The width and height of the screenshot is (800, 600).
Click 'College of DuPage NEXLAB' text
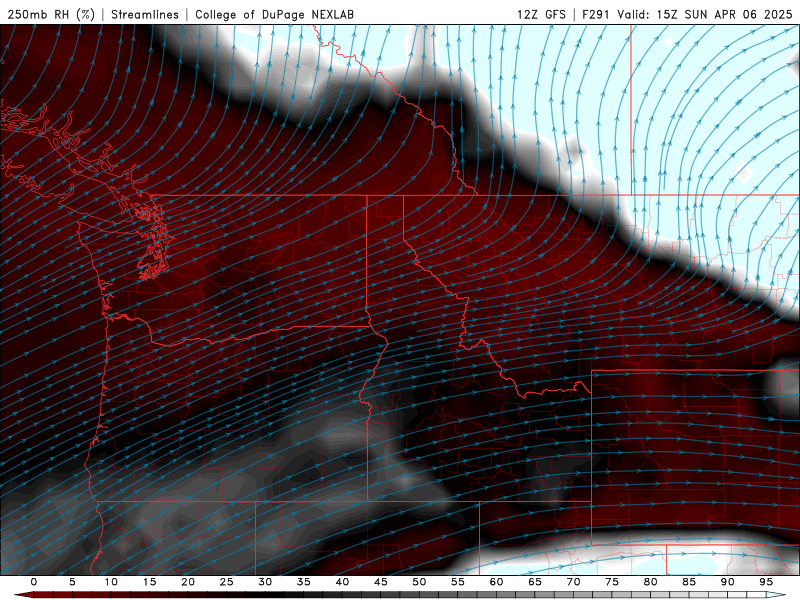[x=274, y=14]
